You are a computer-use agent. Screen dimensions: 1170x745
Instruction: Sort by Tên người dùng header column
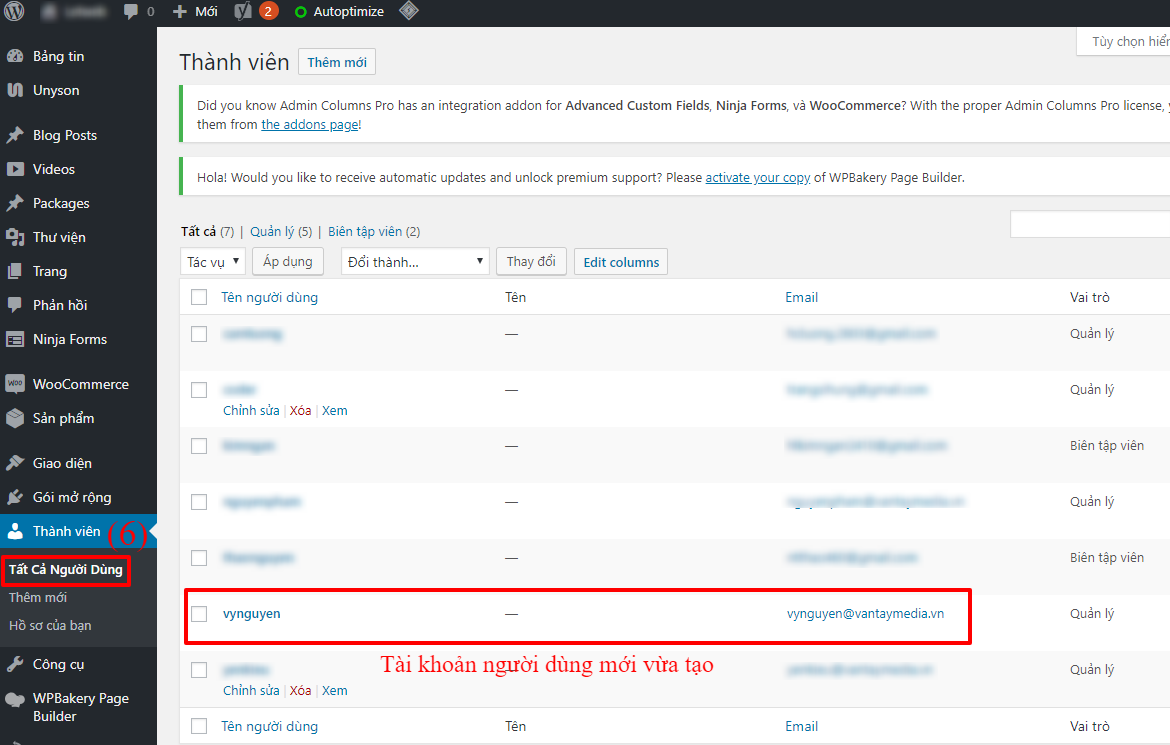269,297
